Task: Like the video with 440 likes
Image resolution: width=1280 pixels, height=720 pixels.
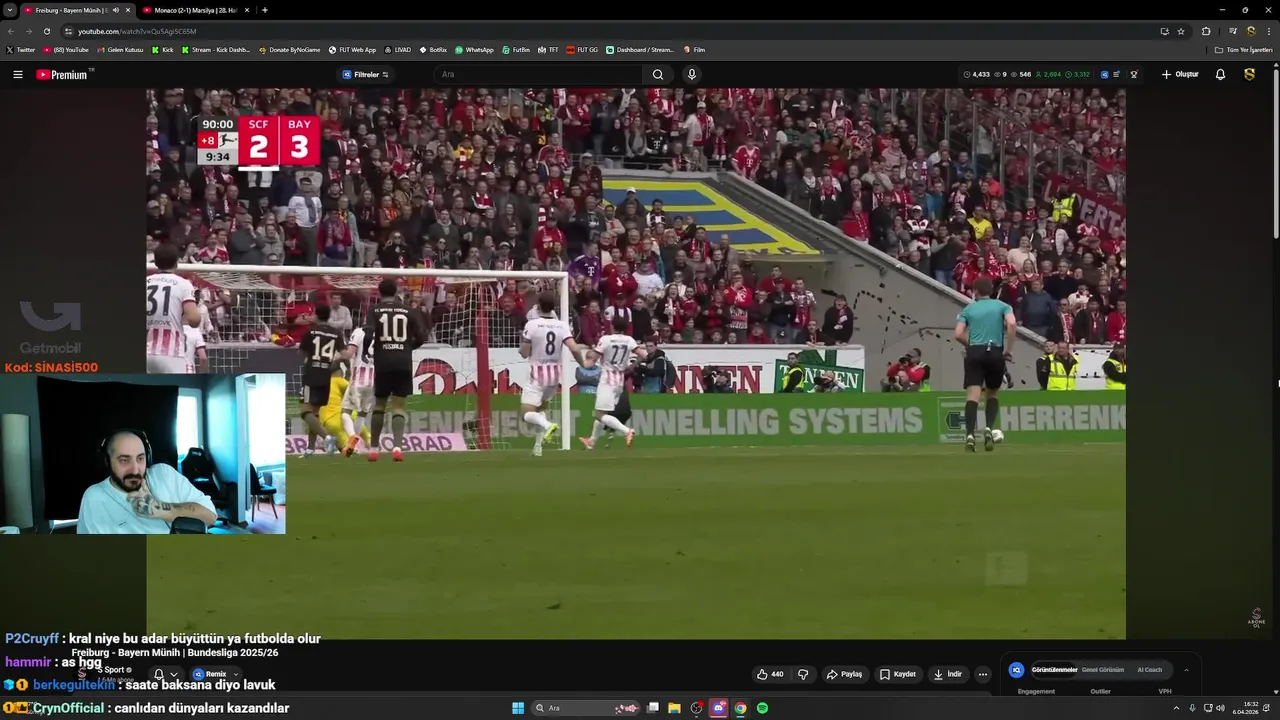Action: click(770, 674)
